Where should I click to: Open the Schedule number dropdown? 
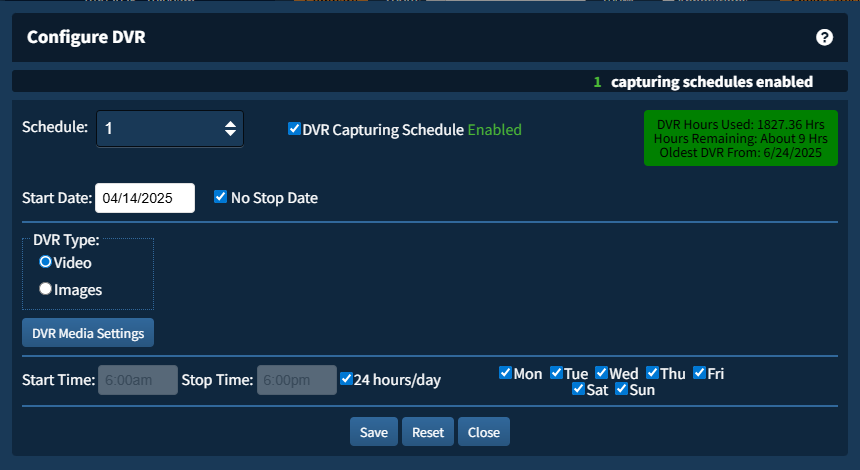pyautogui.click(x=170, y=129)
